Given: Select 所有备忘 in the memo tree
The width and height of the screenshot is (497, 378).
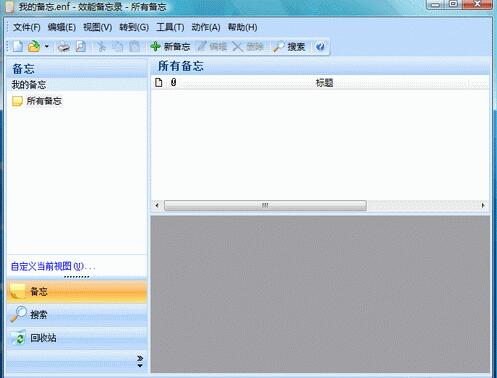Looking at the screenshot, I should pos(44,101).
